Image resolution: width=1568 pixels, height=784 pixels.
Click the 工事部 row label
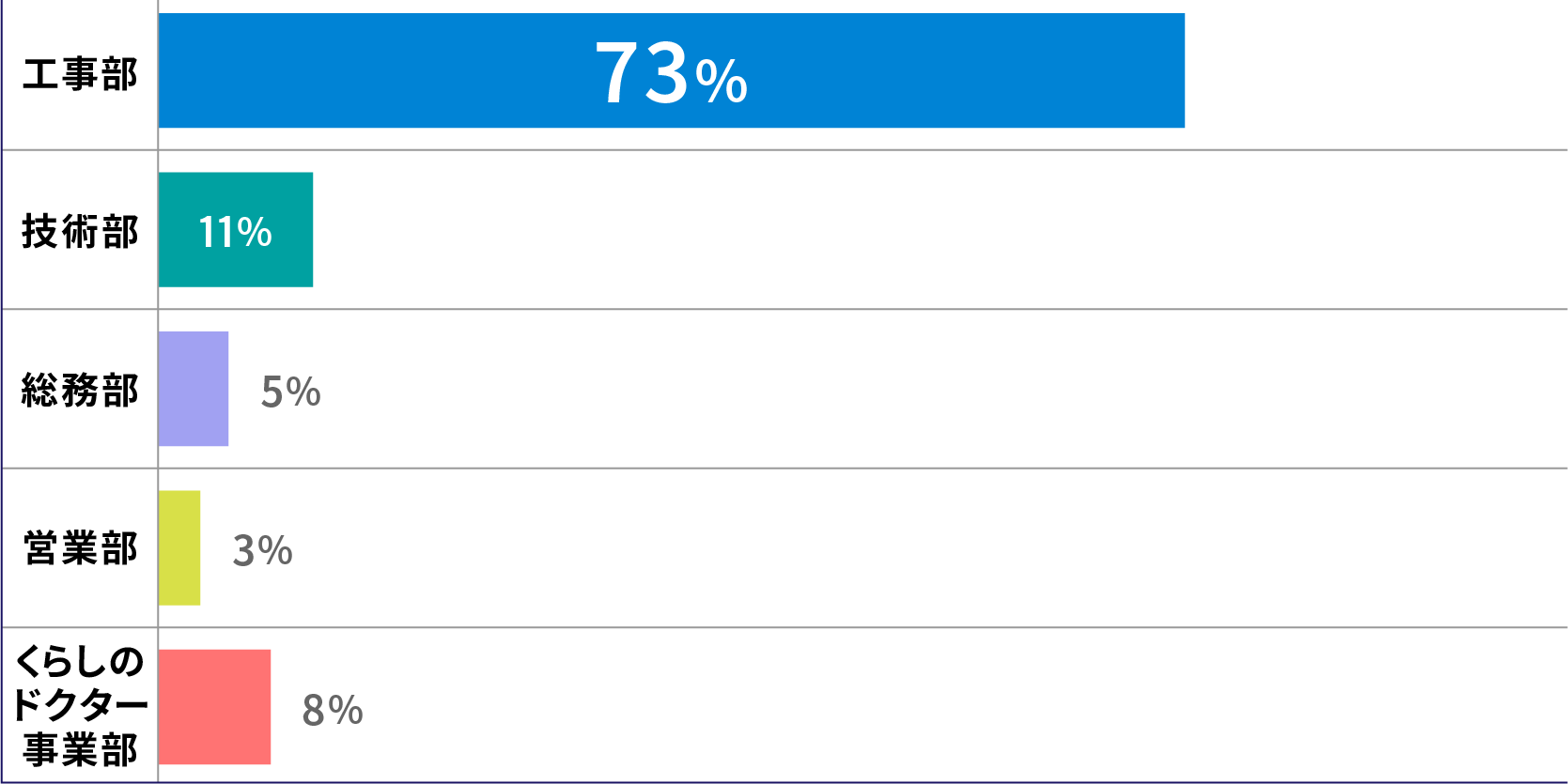80,74
